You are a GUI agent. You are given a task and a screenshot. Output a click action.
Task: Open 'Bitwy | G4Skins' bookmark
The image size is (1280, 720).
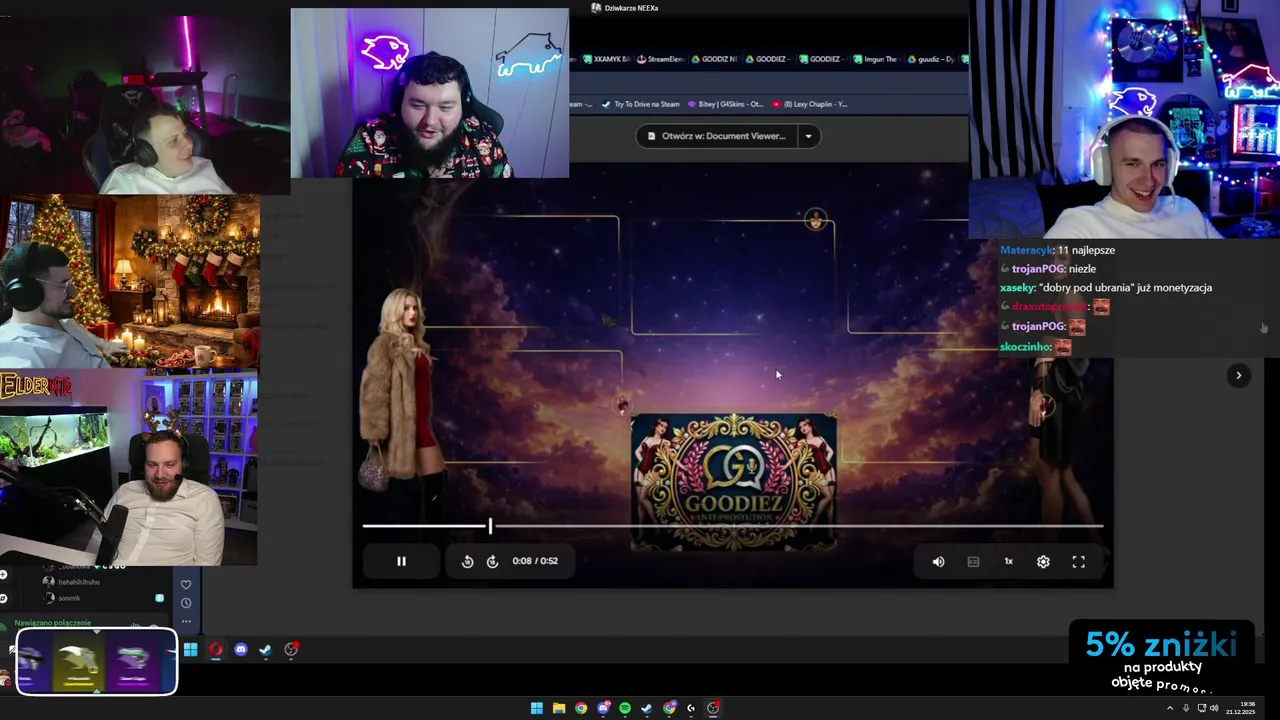pos(724,104)
